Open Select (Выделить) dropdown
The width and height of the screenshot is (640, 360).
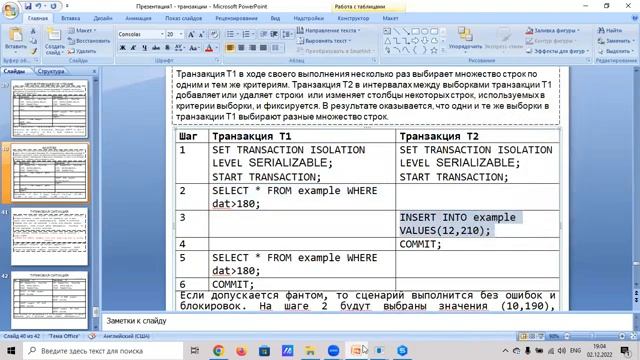tap(616, 51)
